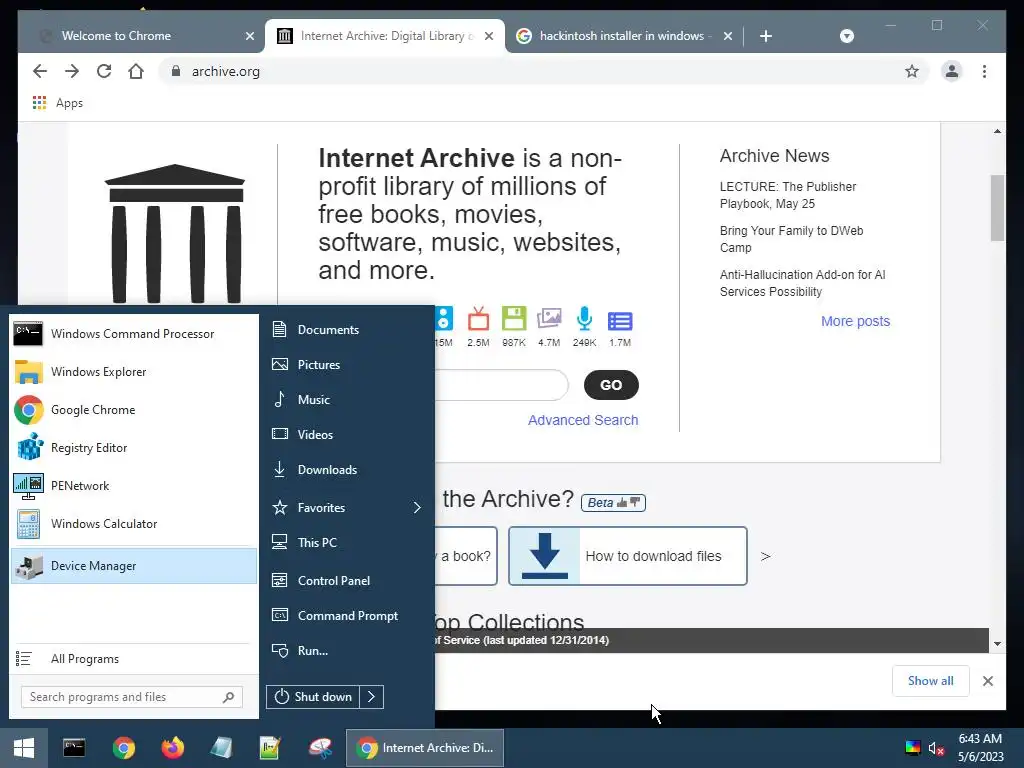Go to Chrome home page

click(x=136, y=71)
